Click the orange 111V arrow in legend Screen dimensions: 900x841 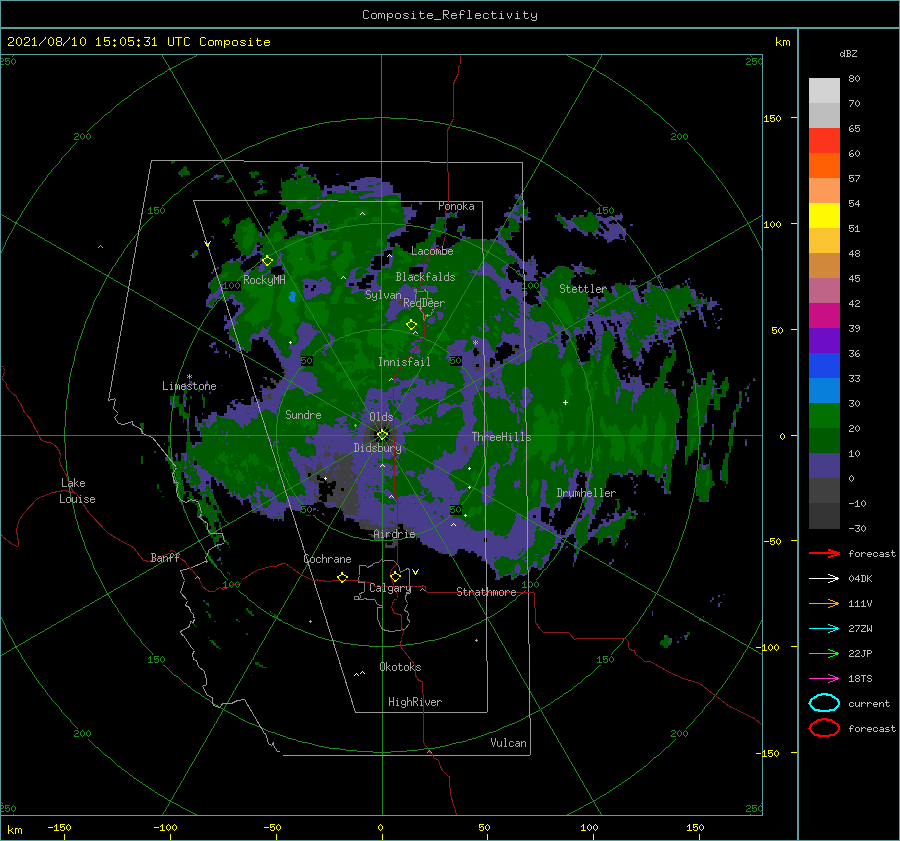point(824,603)
